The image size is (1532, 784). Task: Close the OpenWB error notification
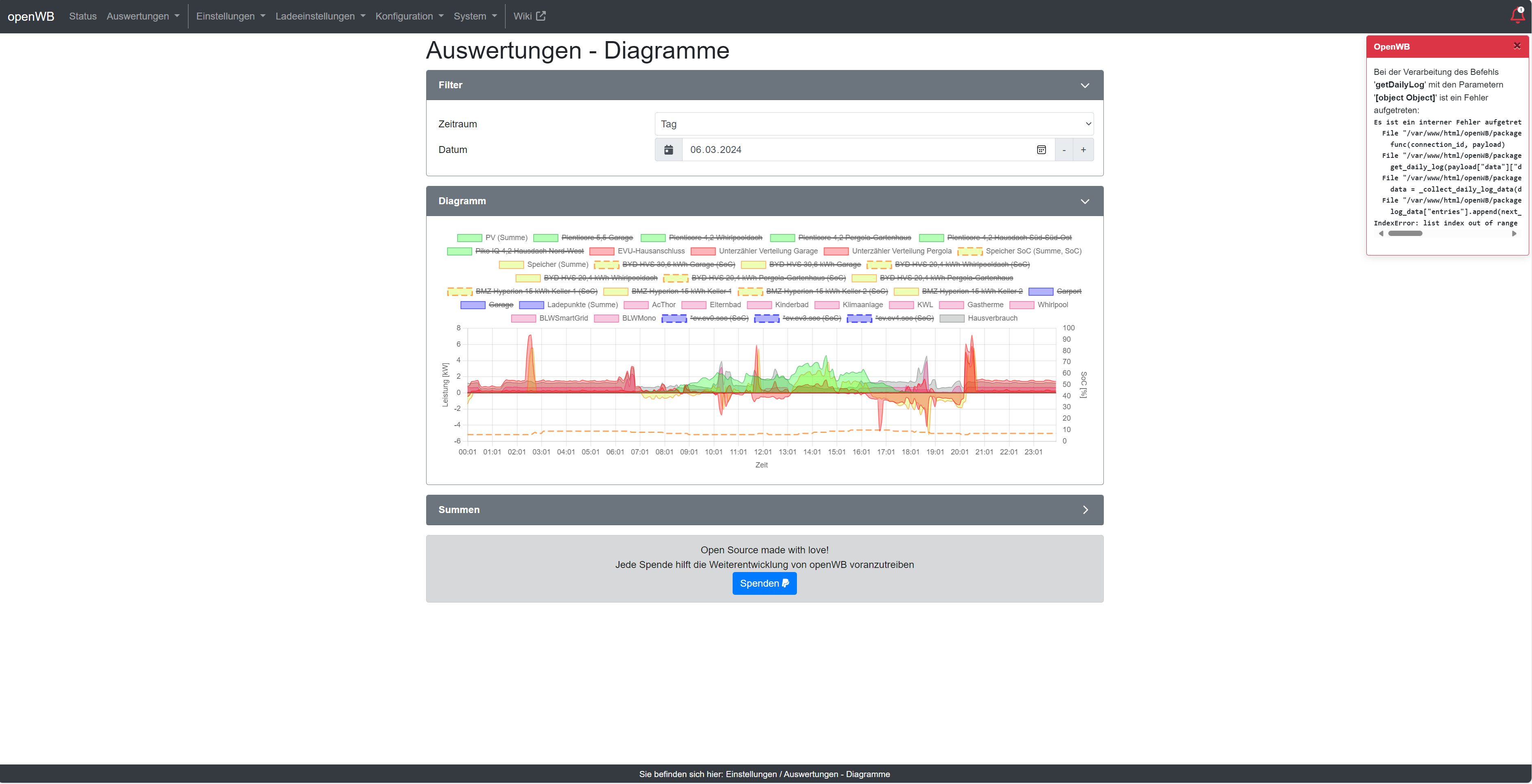tap(1517, 46)
